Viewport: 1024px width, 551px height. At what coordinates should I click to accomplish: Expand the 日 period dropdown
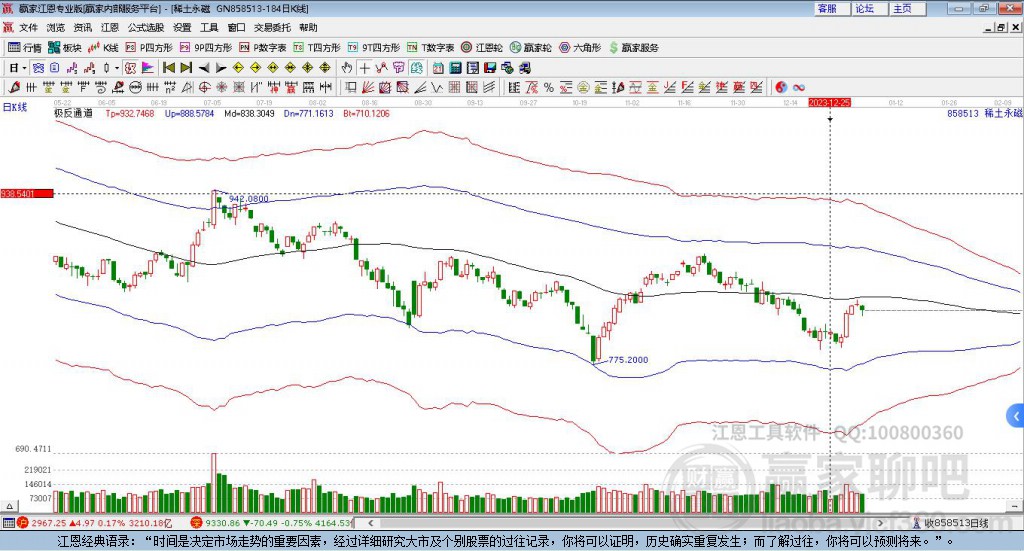click(x=24, y=68)
